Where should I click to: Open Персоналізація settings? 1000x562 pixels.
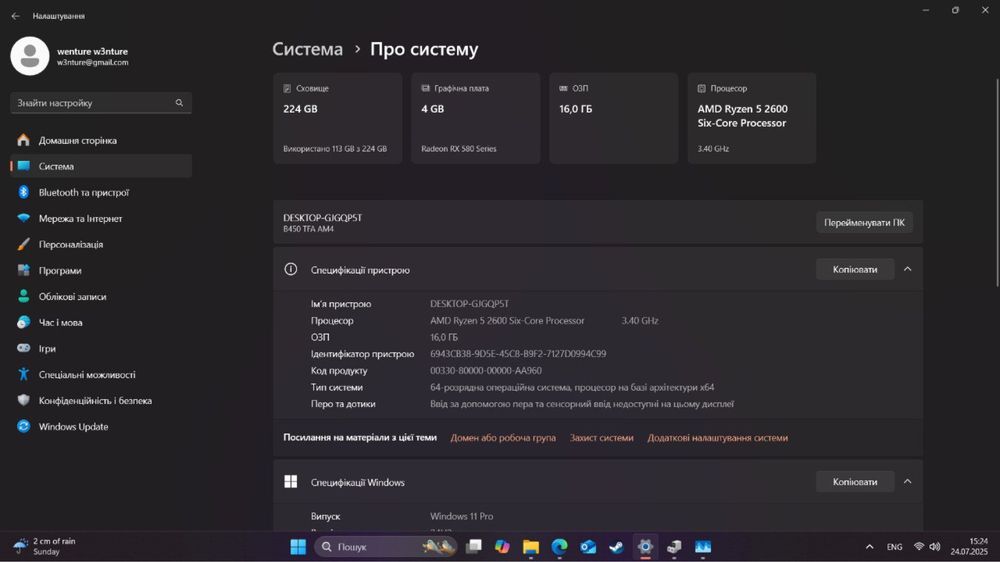coord(101,245)
